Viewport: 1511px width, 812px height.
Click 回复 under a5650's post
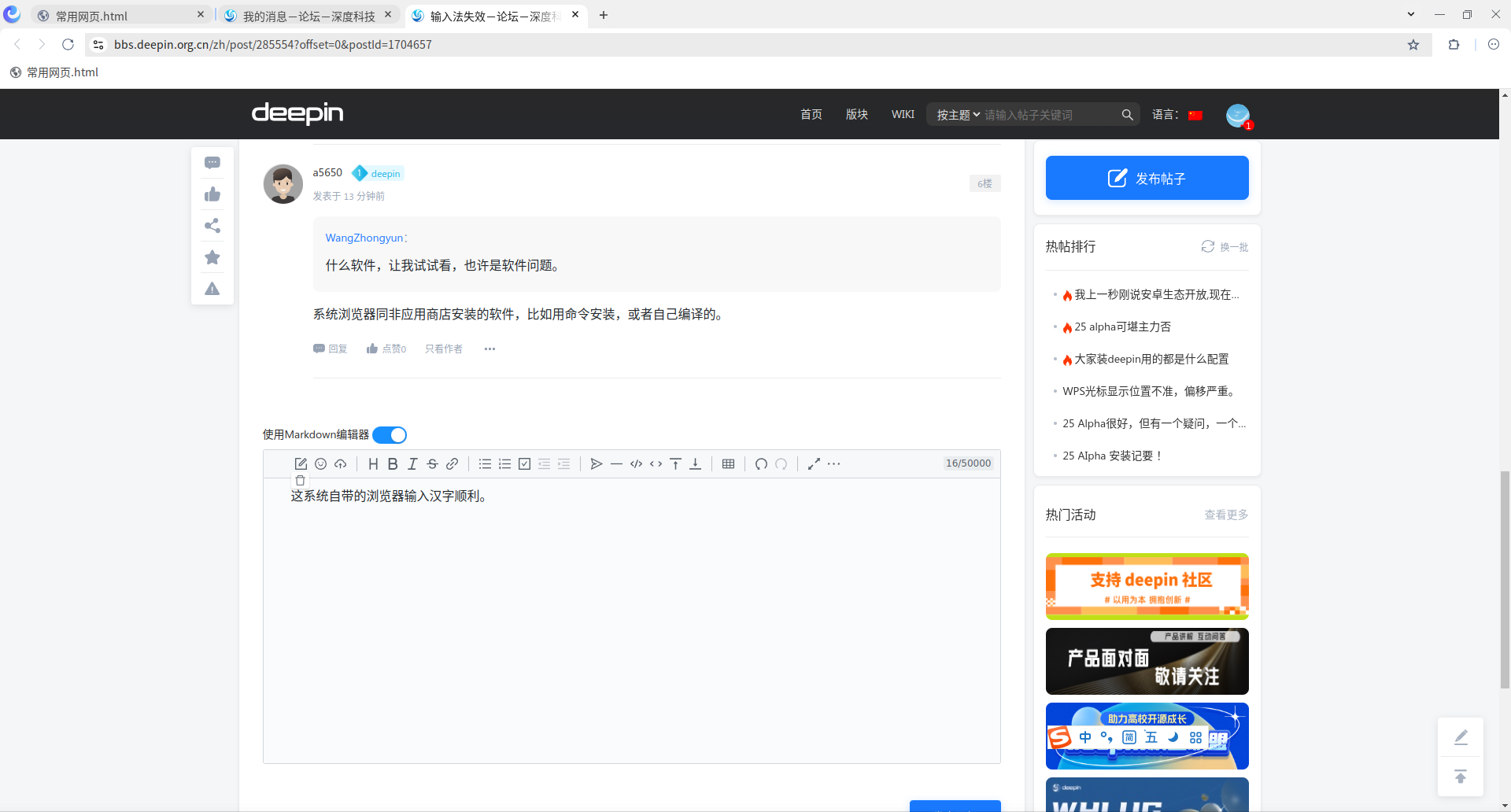(x=331, y=349)
